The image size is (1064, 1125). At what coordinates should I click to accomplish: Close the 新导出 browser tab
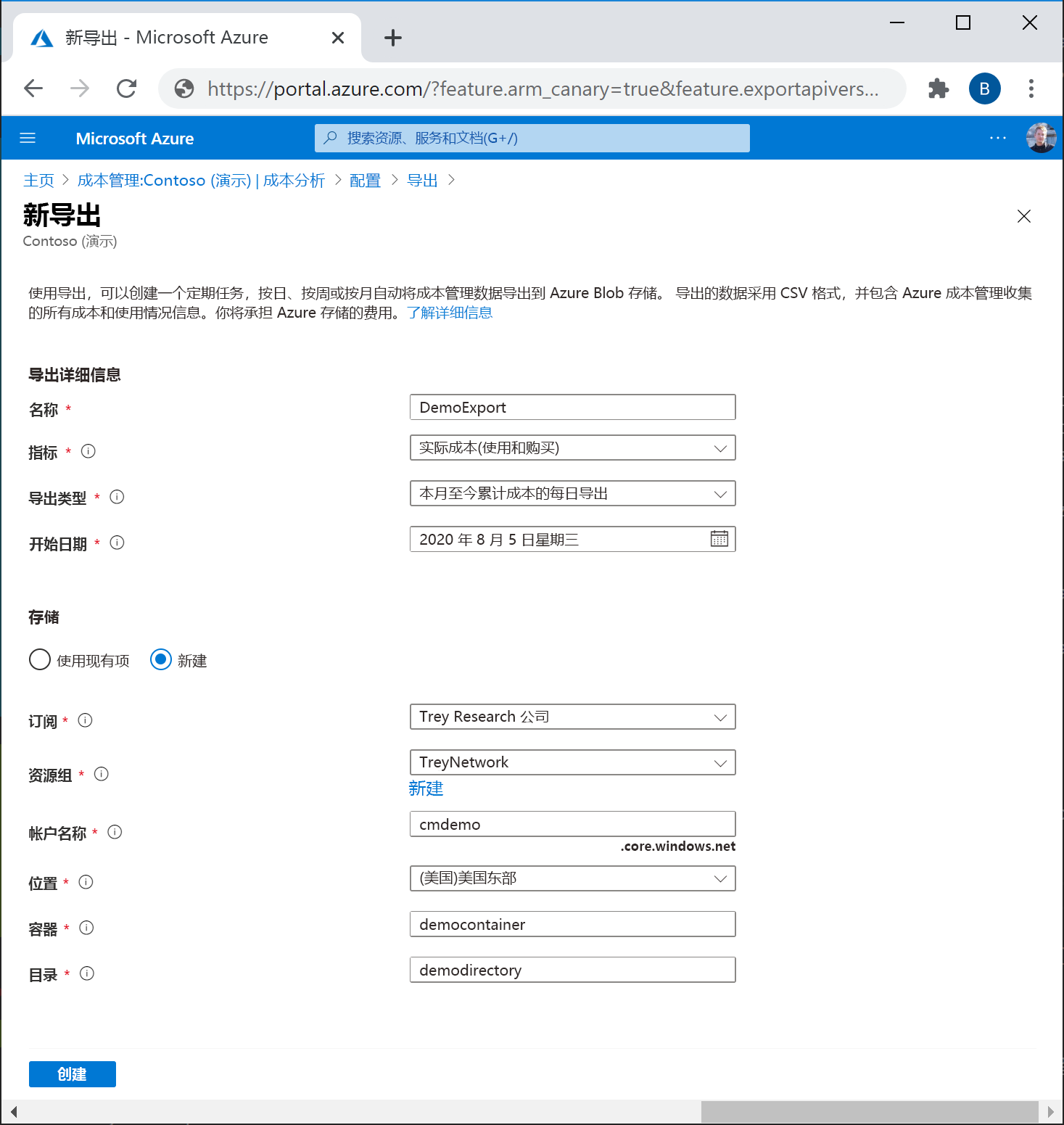tap(338, 38)
